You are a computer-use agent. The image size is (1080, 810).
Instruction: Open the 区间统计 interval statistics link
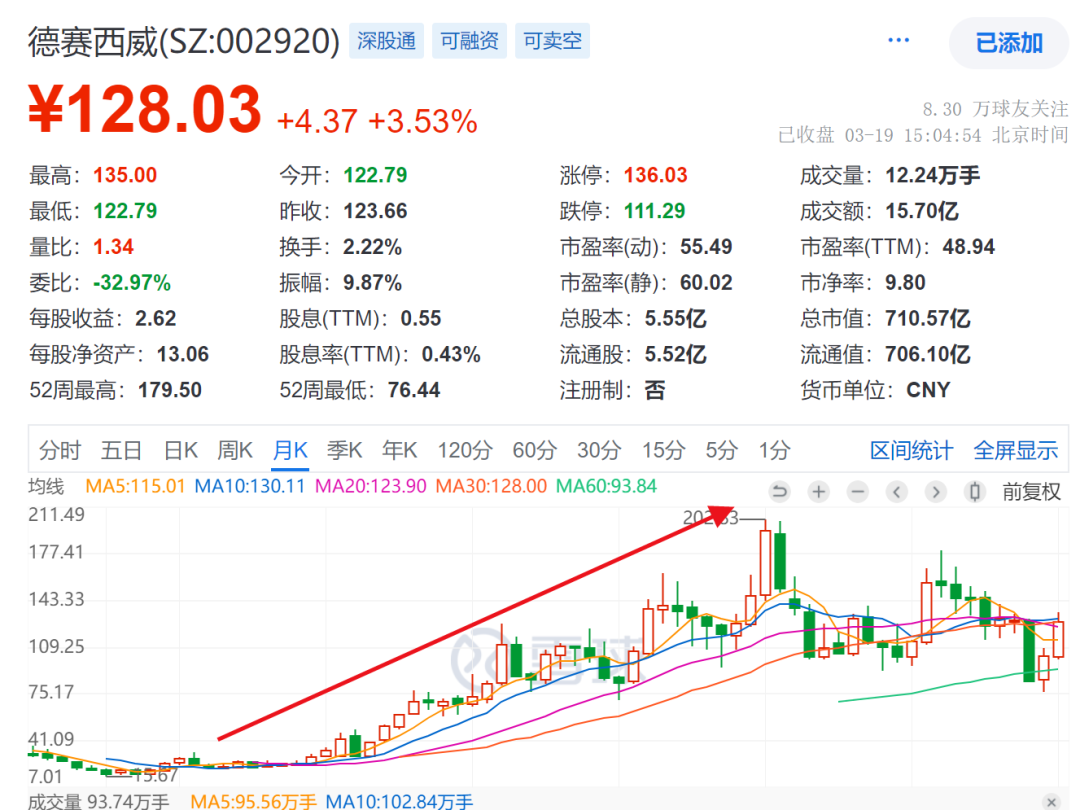911,450
